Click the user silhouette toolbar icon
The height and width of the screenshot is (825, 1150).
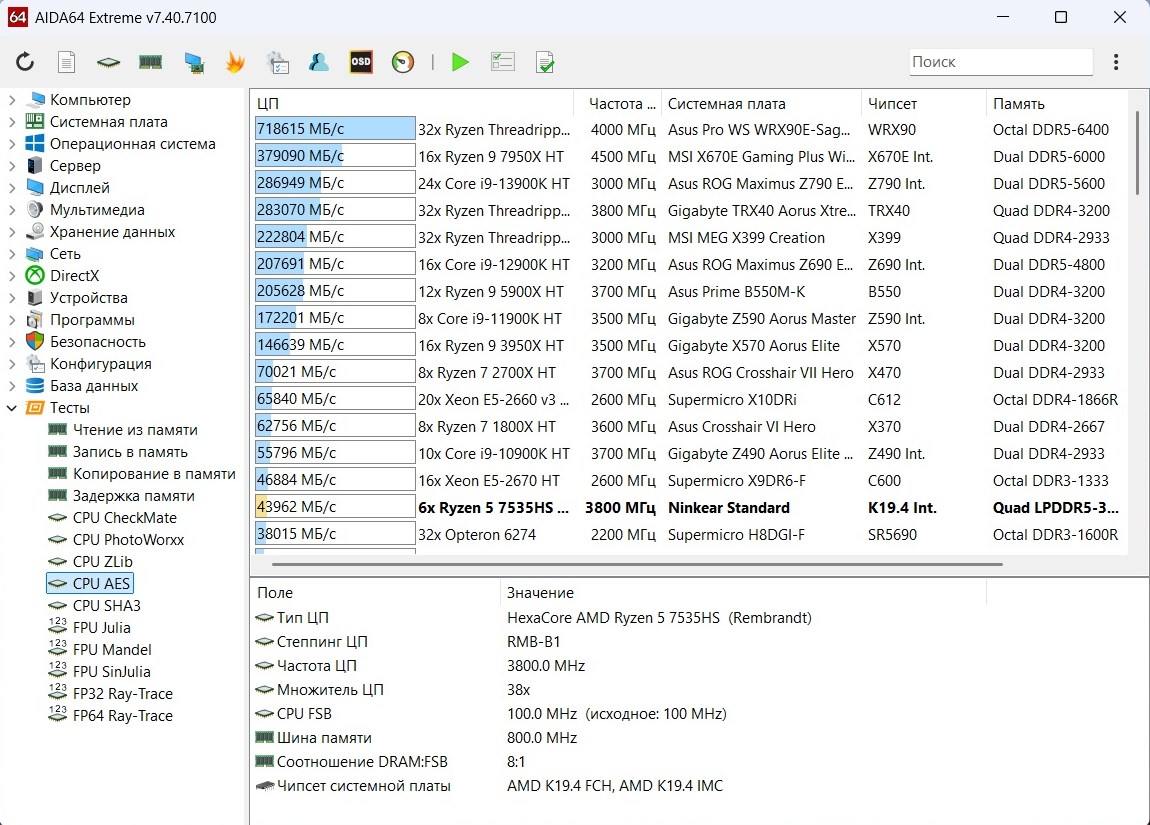[x=319, y=62]
